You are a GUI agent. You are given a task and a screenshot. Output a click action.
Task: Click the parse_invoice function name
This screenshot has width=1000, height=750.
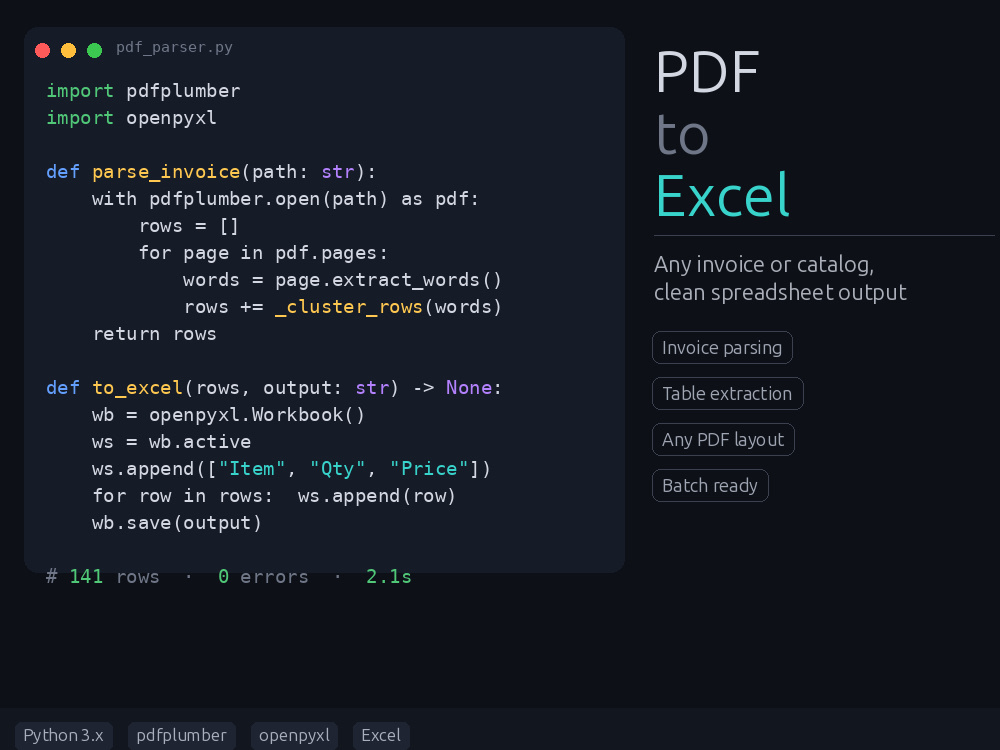166,172
